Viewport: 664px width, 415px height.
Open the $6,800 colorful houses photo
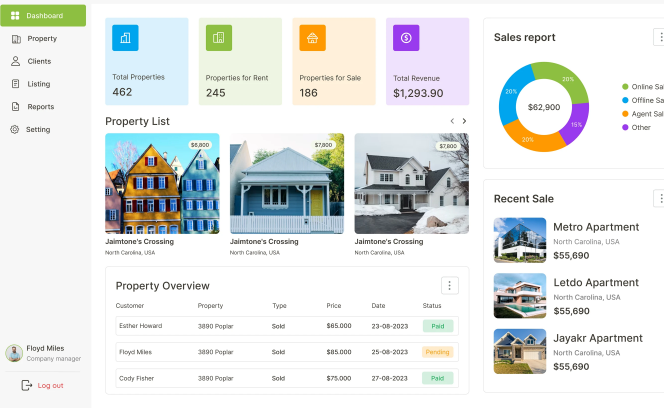coord(162,183)
